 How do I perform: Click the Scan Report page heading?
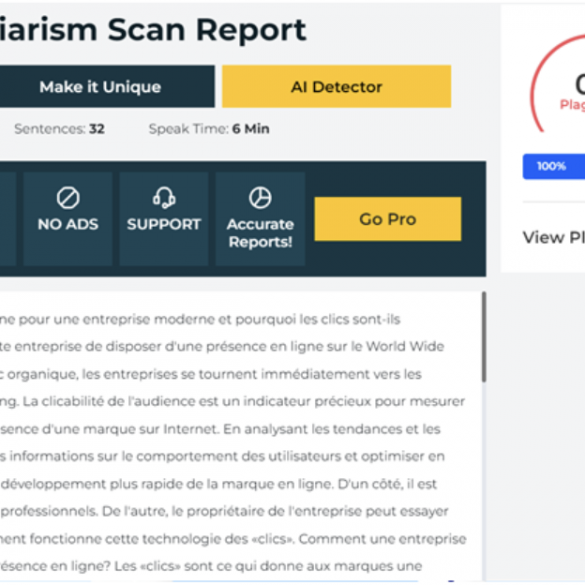click(x=207, y=30)
